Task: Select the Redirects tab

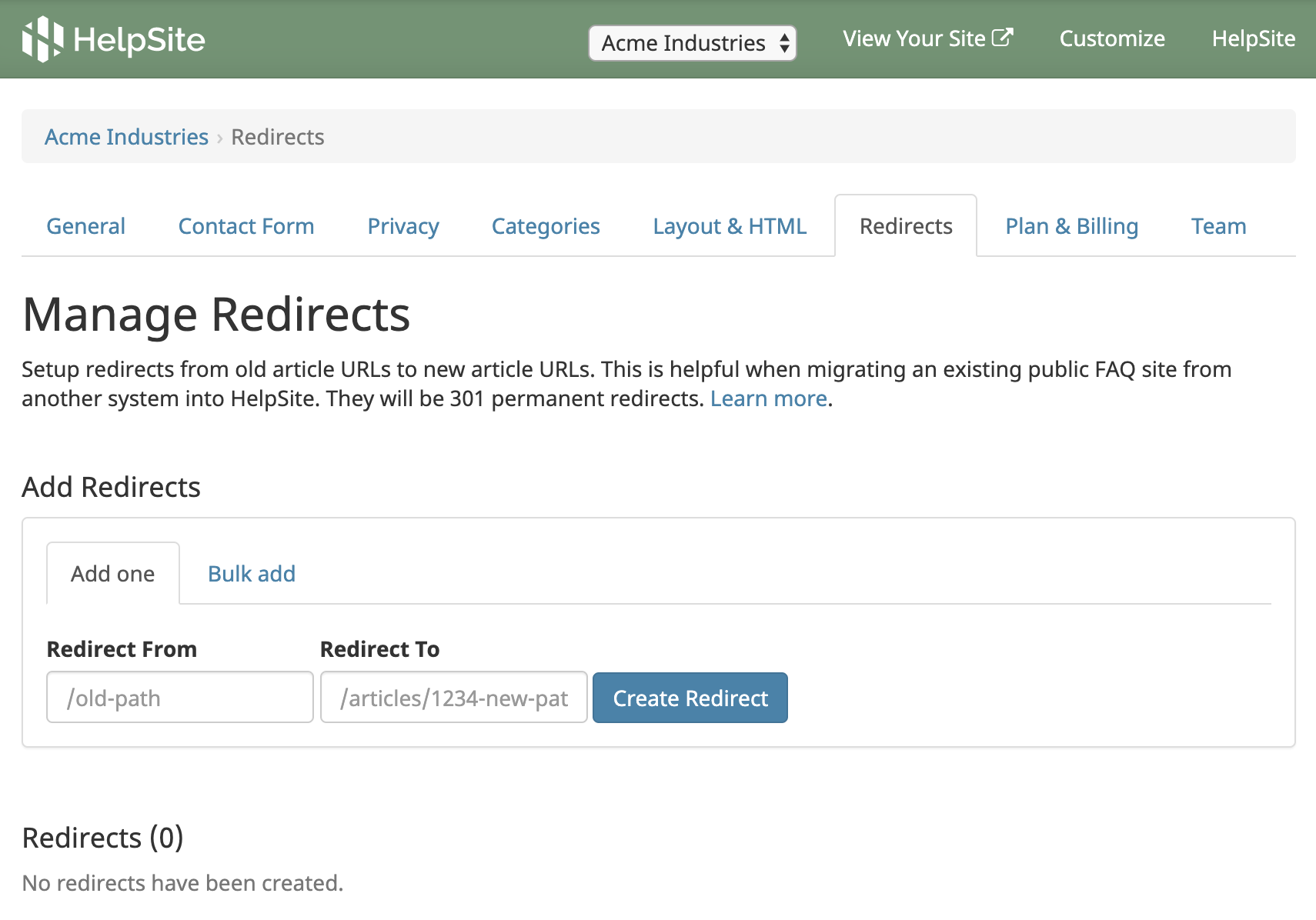Action: point(906,226)
